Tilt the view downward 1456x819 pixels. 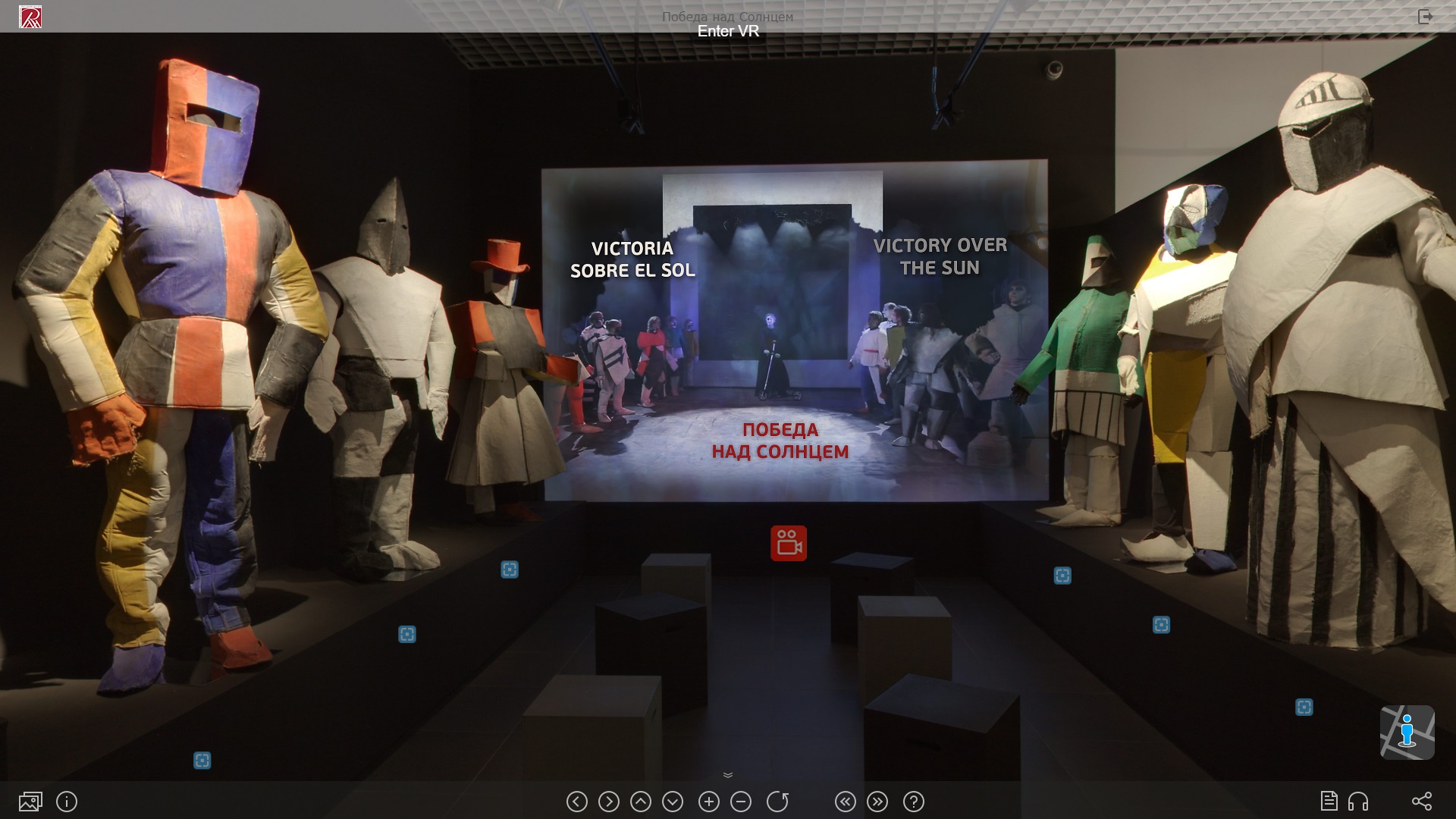pos(673,802)
